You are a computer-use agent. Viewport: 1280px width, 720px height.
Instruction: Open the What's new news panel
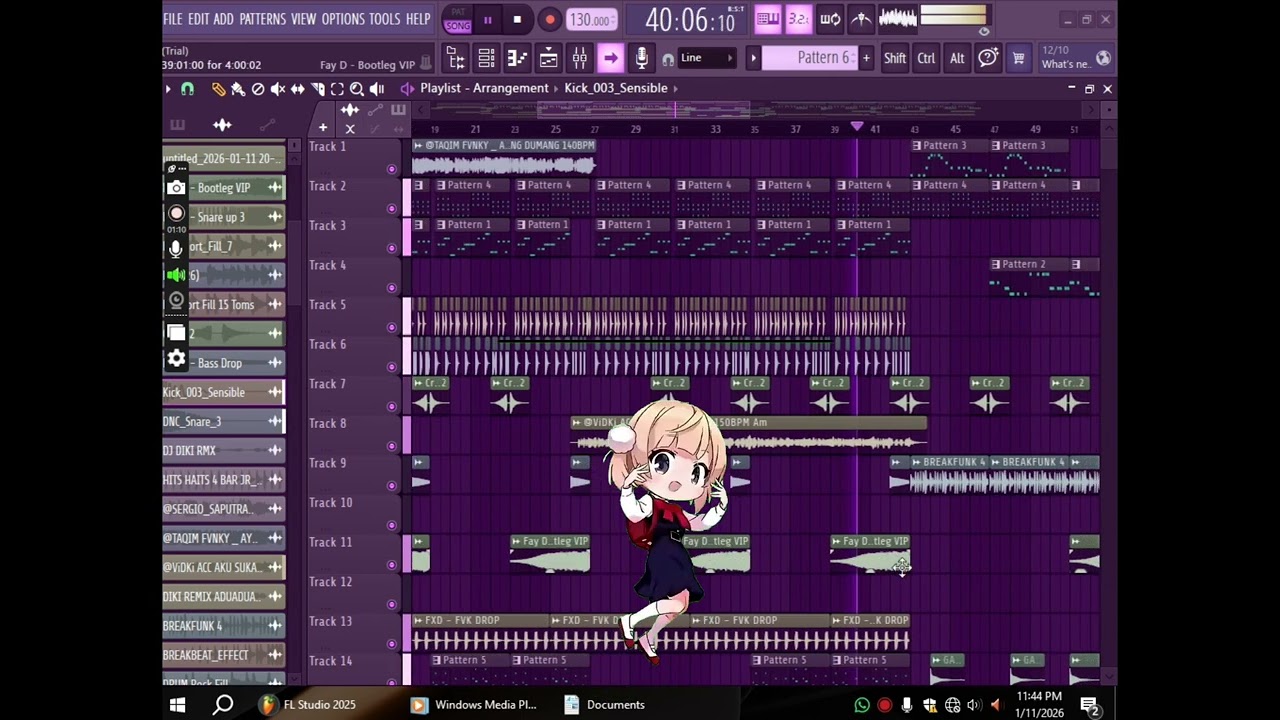[1076, 58]
